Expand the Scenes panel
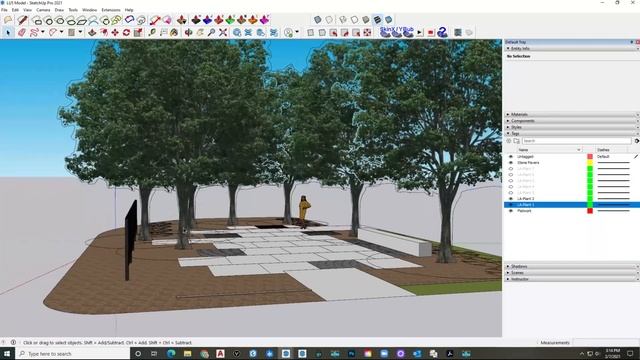 pyautogui.click(x=508, y=273)
